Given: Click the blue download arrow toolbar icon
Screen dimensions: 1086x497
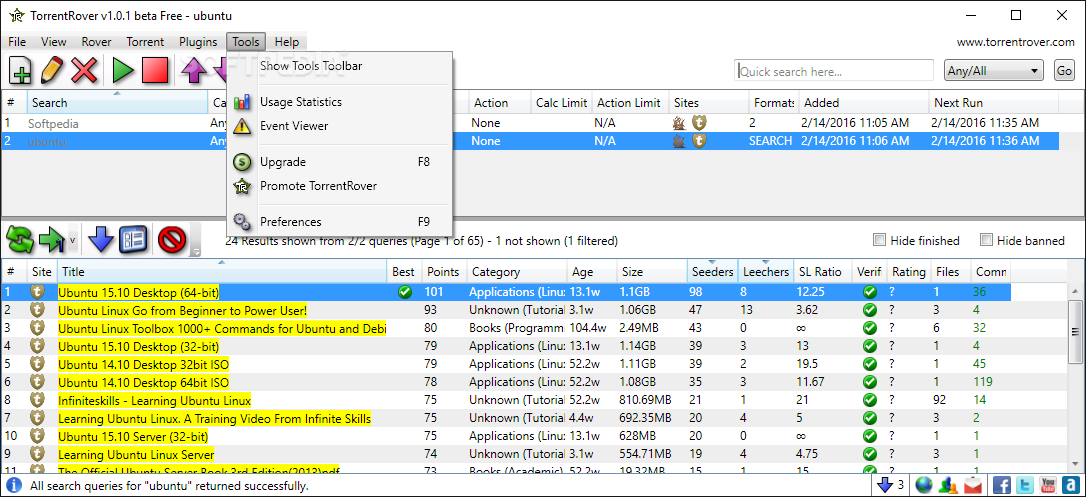Looking at the screenshot, I should click(x=101, y=240).
